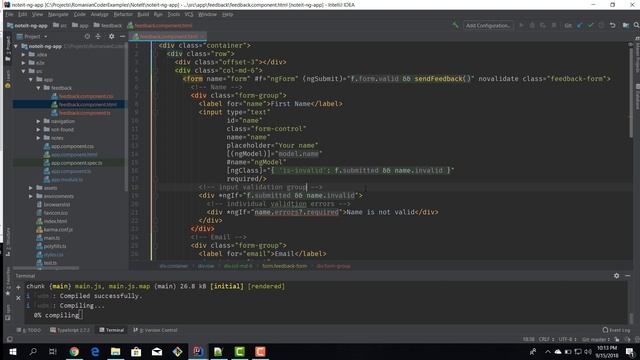Click the Stop icon in toolbar
Viewport: 640px width, 360px height.
554,25
